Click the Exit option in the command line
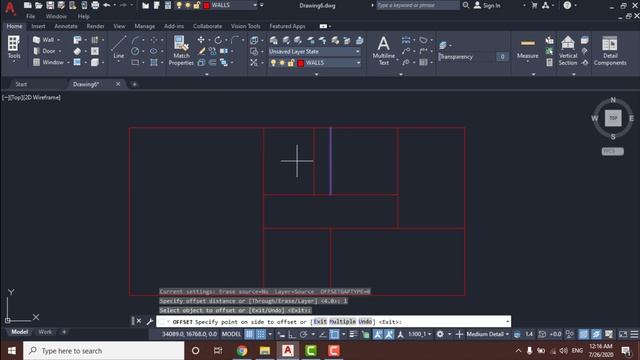This screenshot has height=360, width=640. pyautogui.click(x=320, y=322)
